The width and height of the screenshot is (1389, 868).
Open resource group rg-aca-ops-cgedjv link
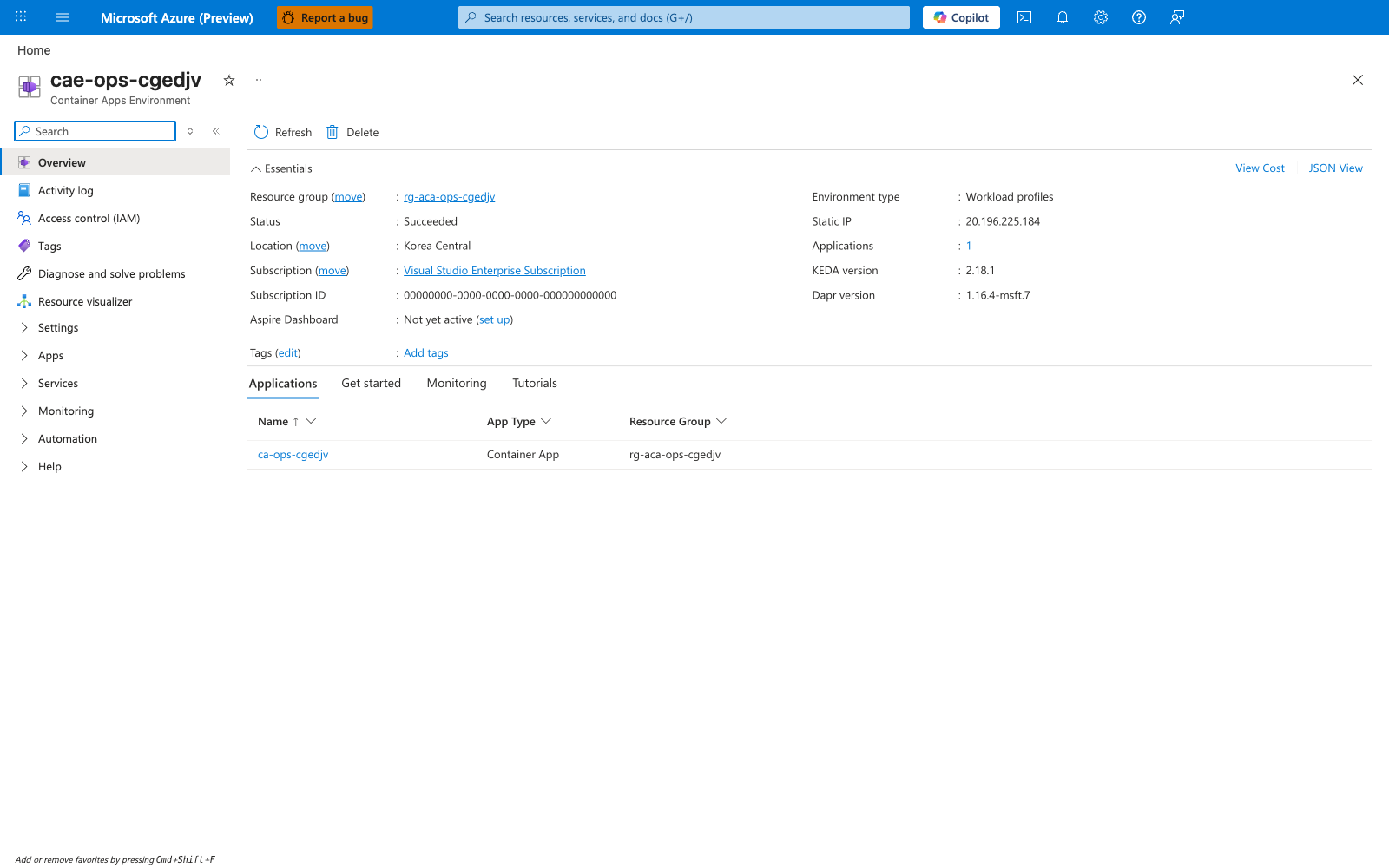pos(449,197)
